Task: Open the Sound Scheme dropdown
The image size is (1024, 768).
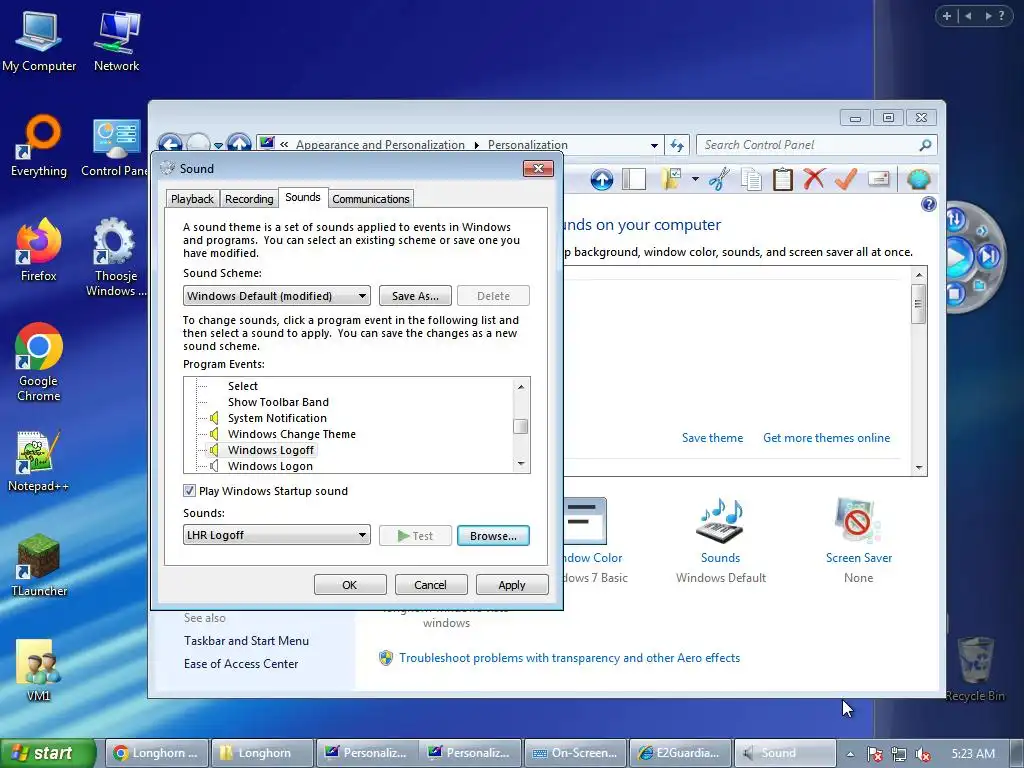Action: click(276, 296)
